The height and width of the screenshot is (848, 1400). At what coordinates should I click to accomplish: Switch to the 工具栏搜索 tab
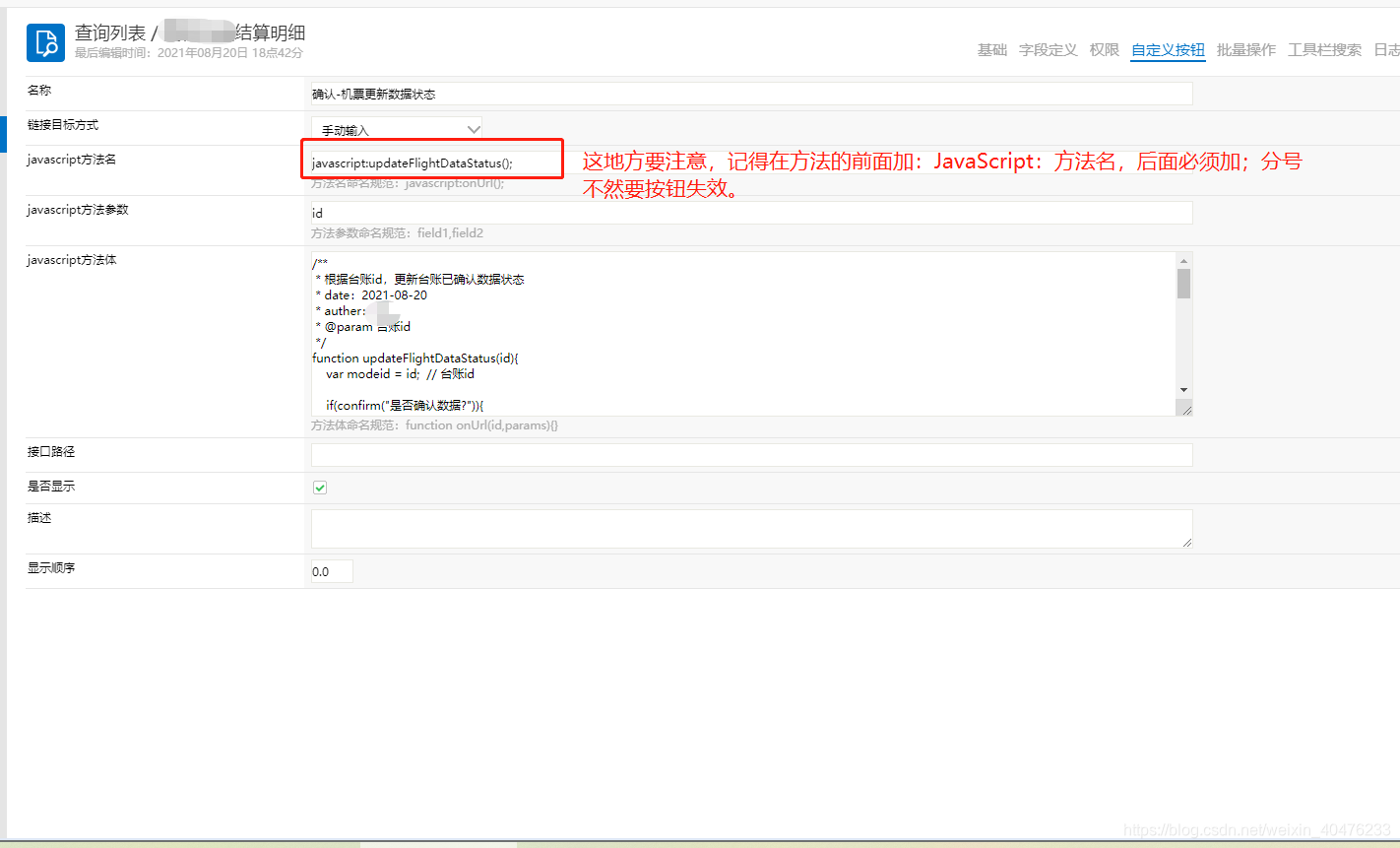tap(1324, 50)
